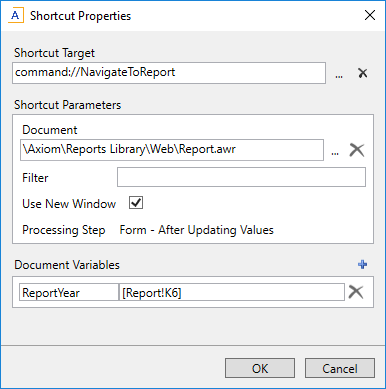Close the Shortcut Properties dialog
The width and height of the screenshot is (386, 389).
coord(370,15)
